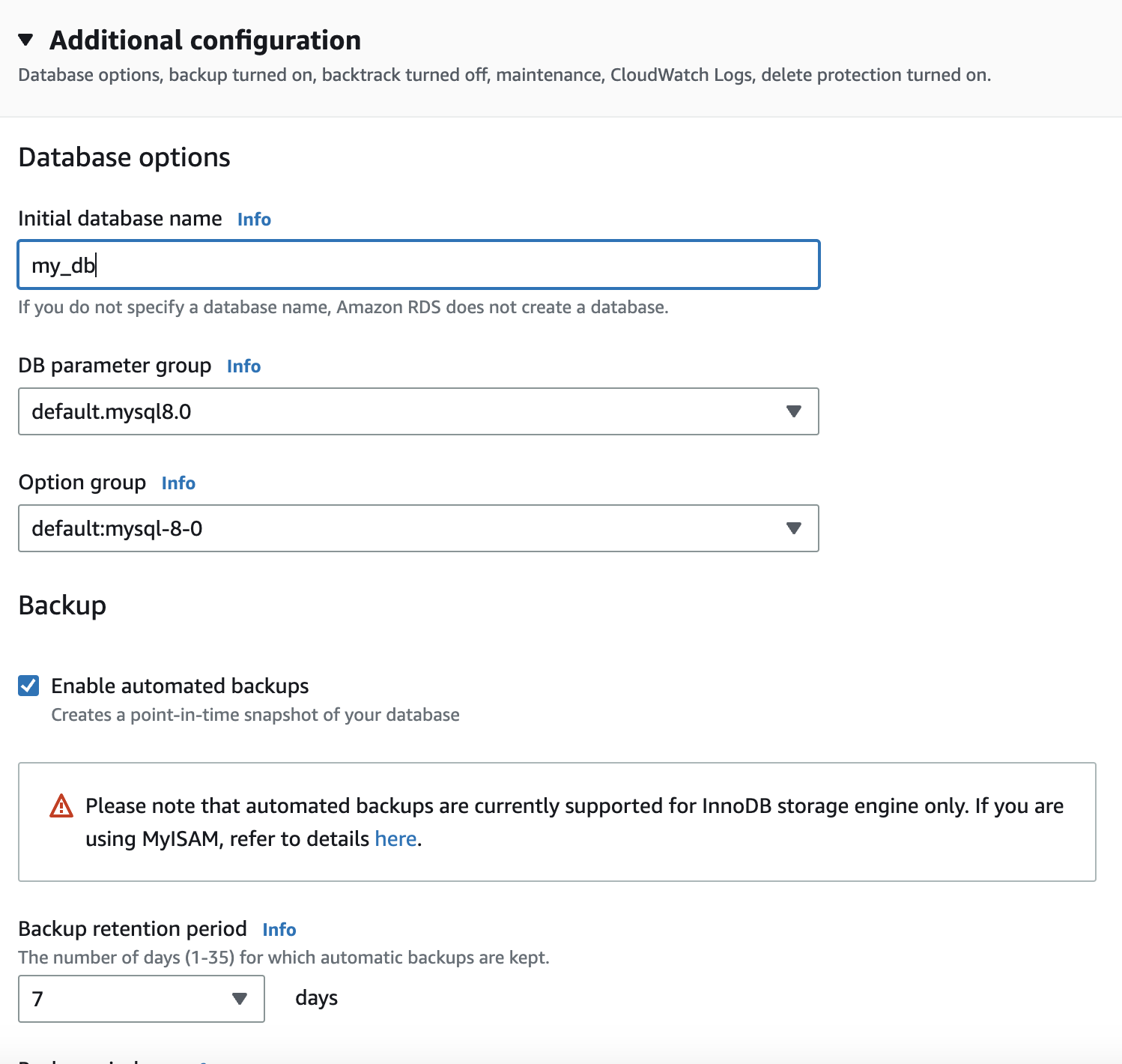Open Info for Backup retention period
1122x1064 pixels.
(279, 930)
